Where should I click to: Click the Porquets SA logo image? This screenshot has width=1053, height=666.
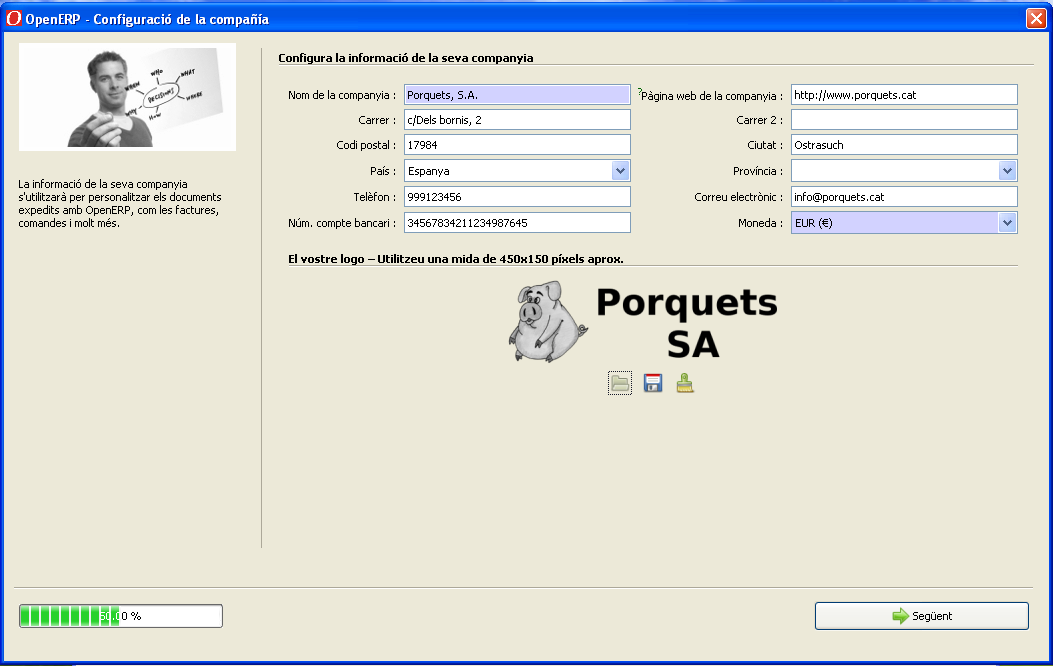coord(643,322)
